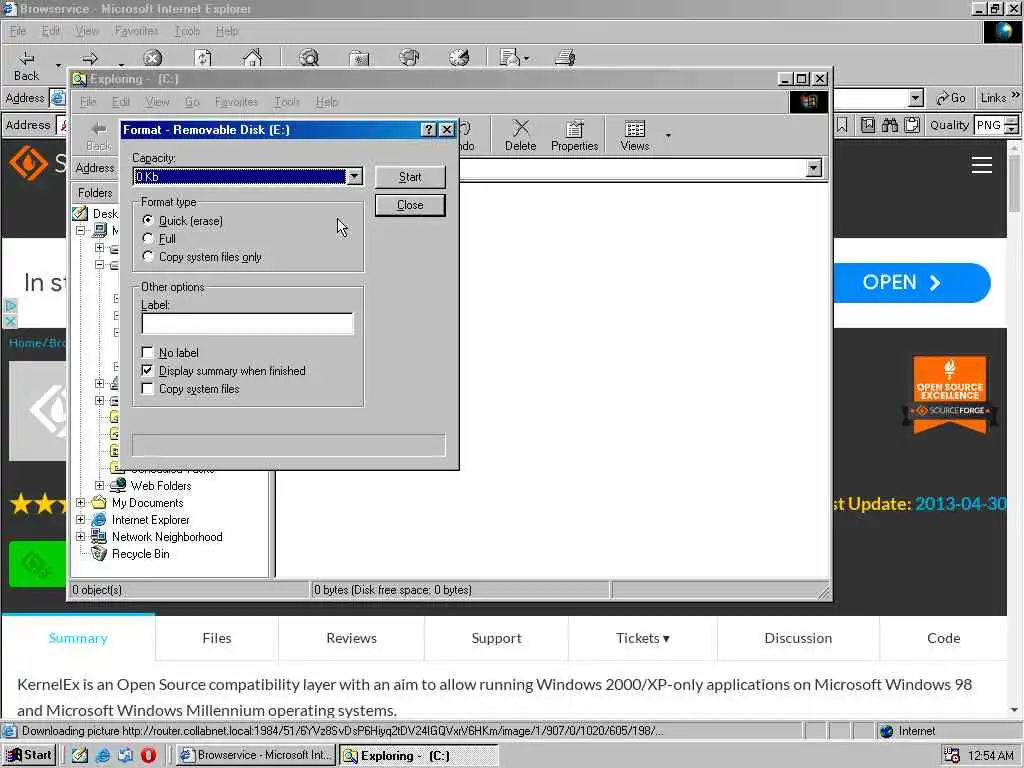1024x768 pixels.
Task: Click Start button in Format dialog
Action: (x=410, y=177)
